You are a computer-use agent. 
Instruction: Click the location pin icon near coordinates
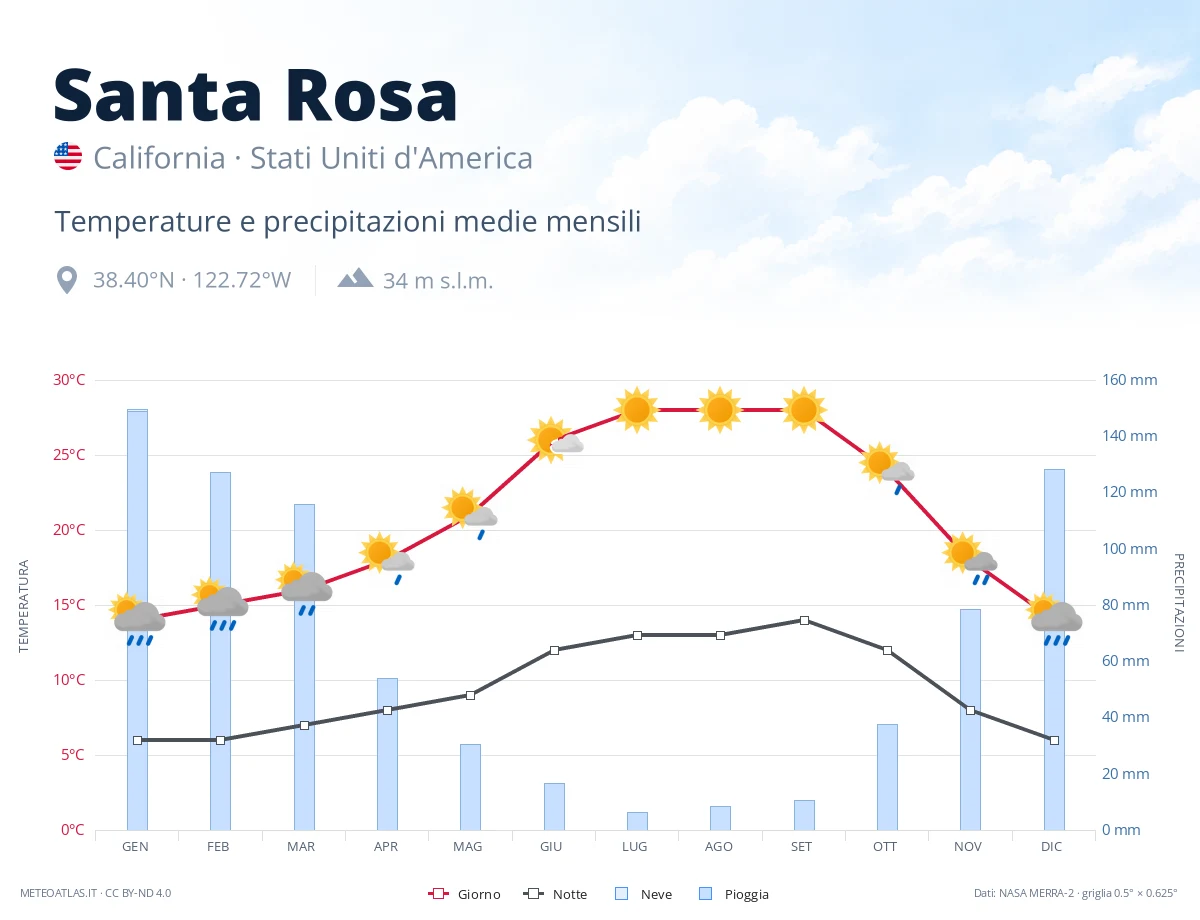point(67,280)
